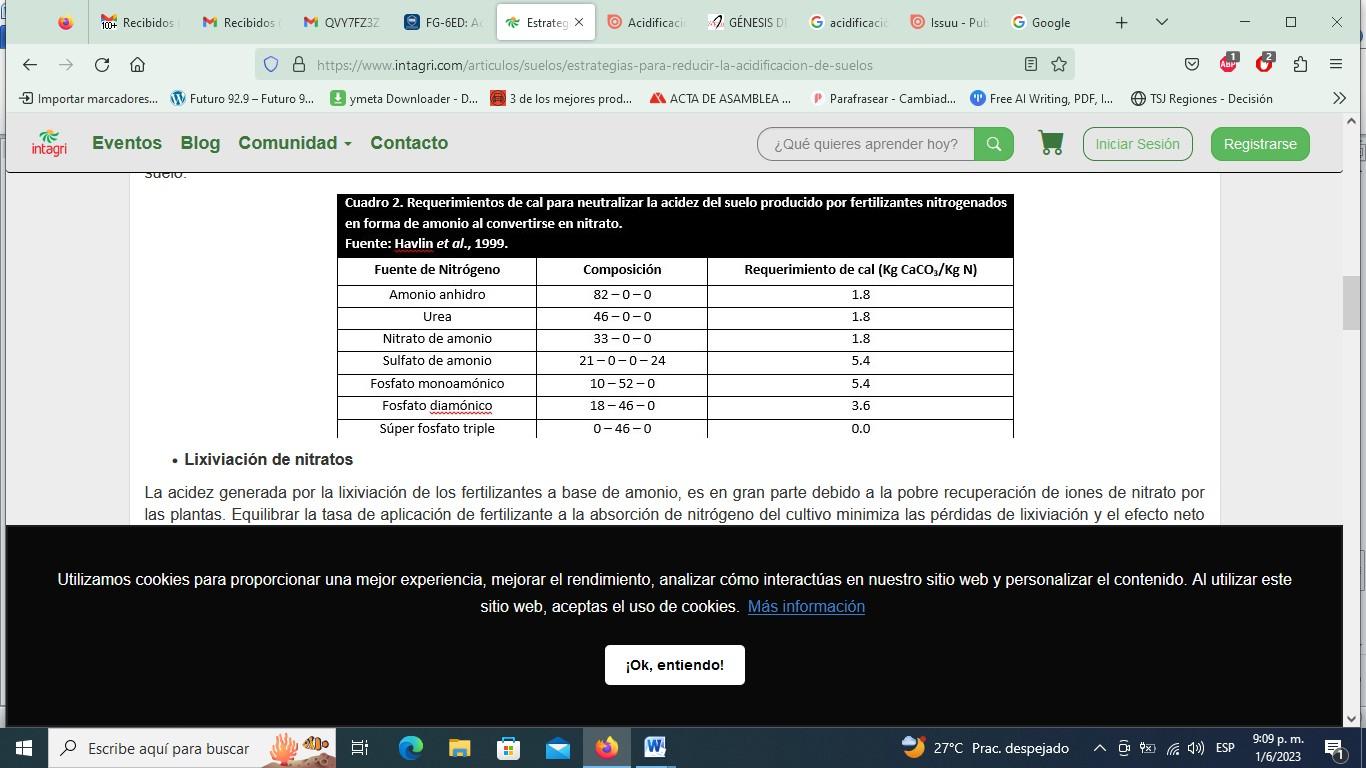The image size is (1366, 768).
Task: Open Microsoft Store from taskbar
Action: pyautogui.click(x=508, y=748)
